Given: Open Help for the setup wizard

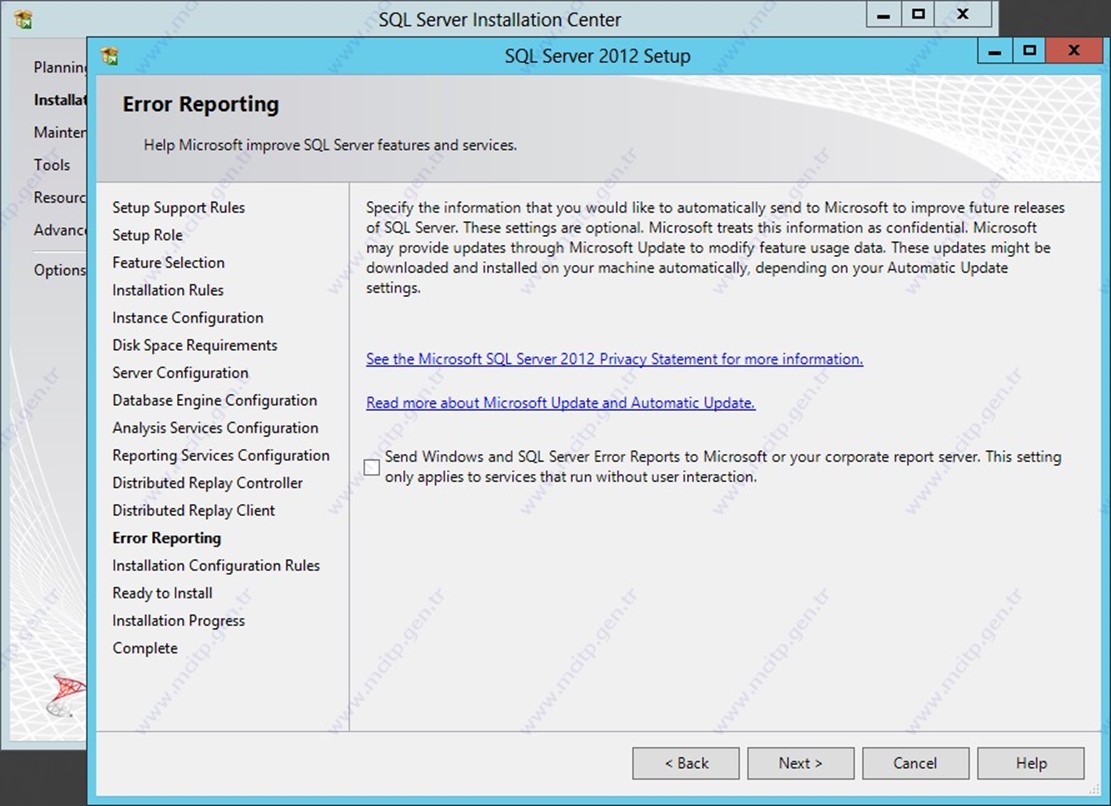Looking at the screenshot, I should (x=1031, y=763).
